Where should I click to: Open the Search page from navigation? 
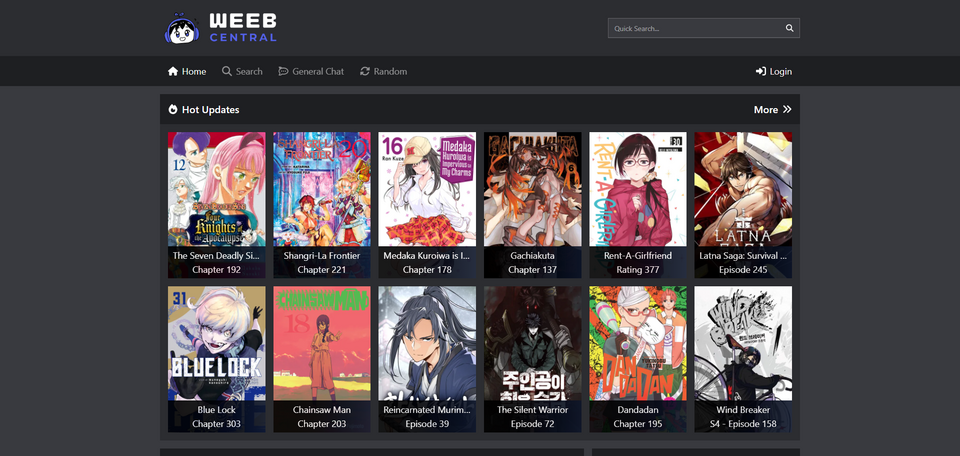click(242, 72)
